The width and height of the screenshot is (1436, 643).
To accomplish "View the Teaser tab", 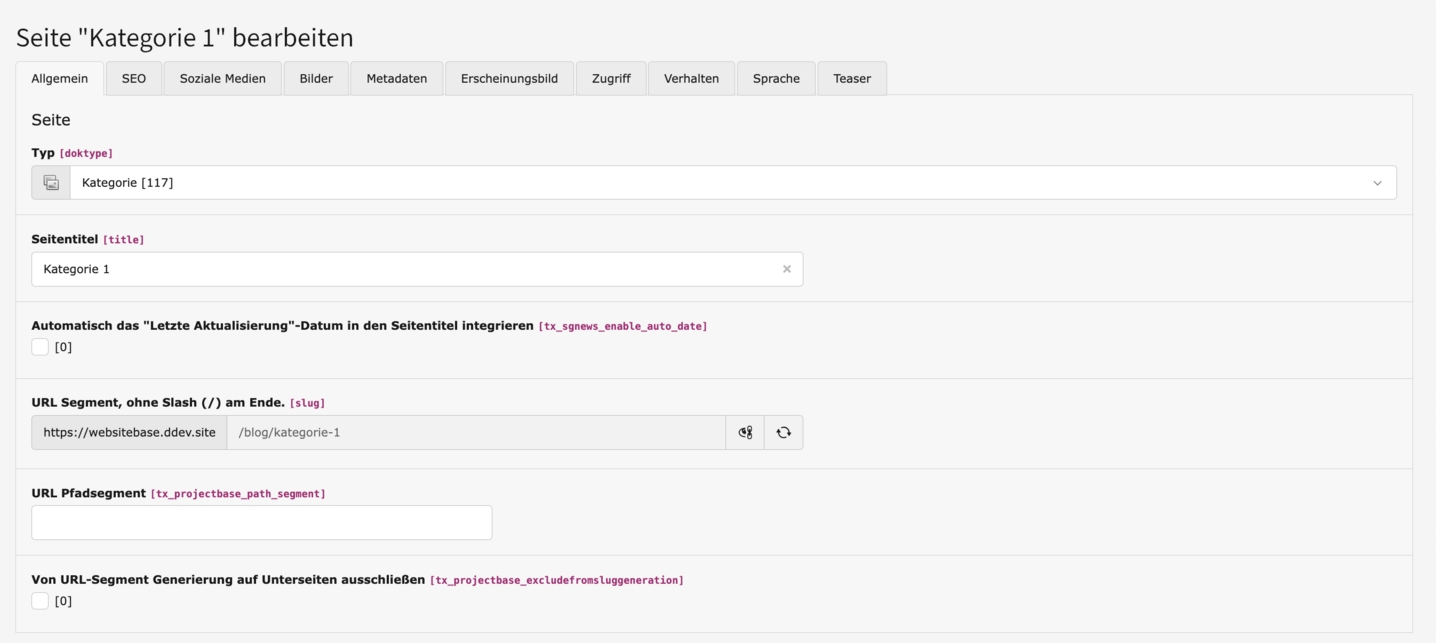I will pyautogui.click(x=852, y=78).
